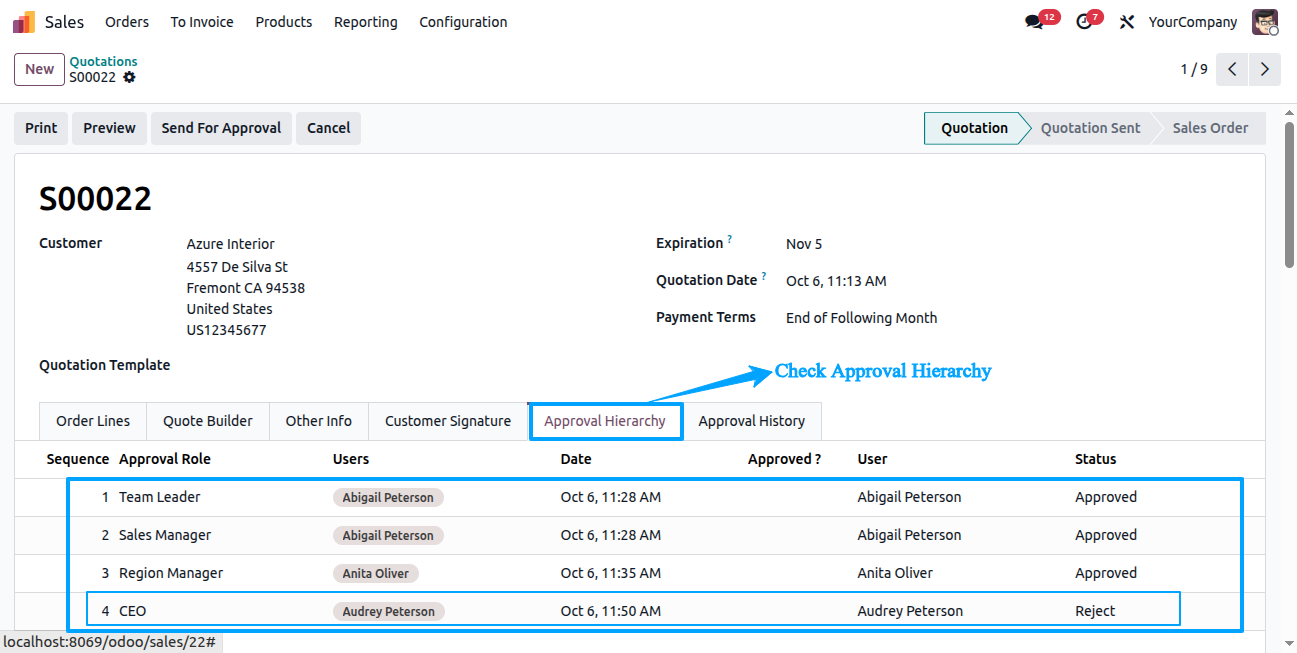Open the Configuration menu
Screen dimensions: 1297x653
point(463,22)
